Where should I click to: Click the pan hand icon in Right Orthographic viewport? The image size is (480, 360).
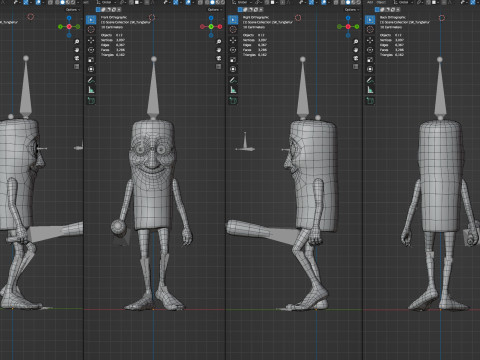[356, 50]
